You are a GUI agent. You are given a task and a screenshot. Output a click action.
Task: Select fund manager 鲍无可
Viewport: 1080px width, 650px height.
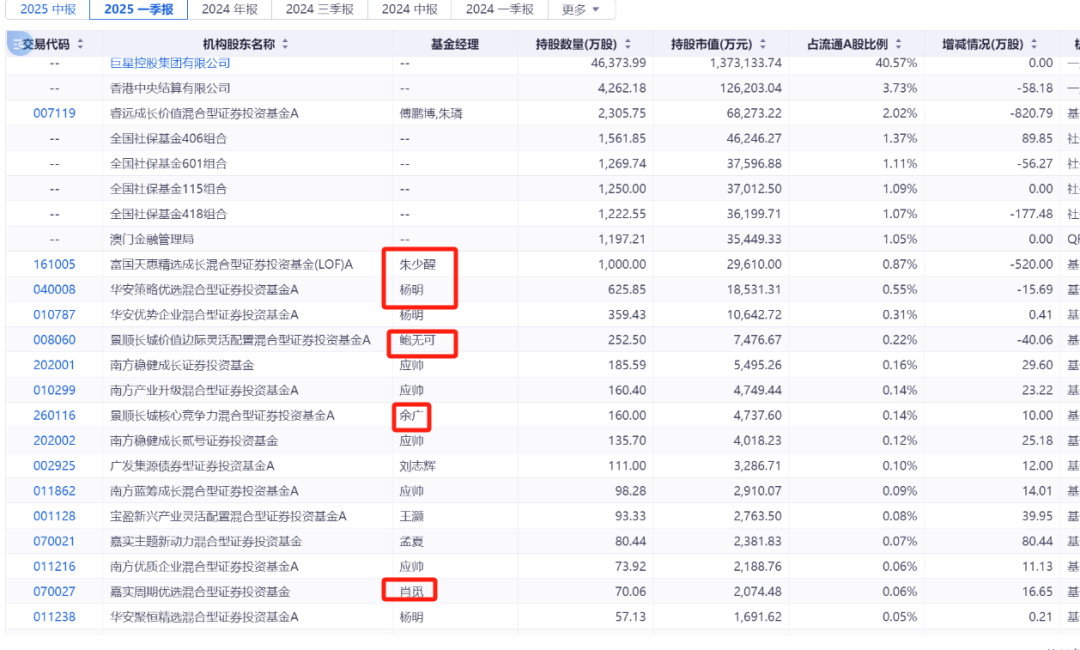[417, 339]
